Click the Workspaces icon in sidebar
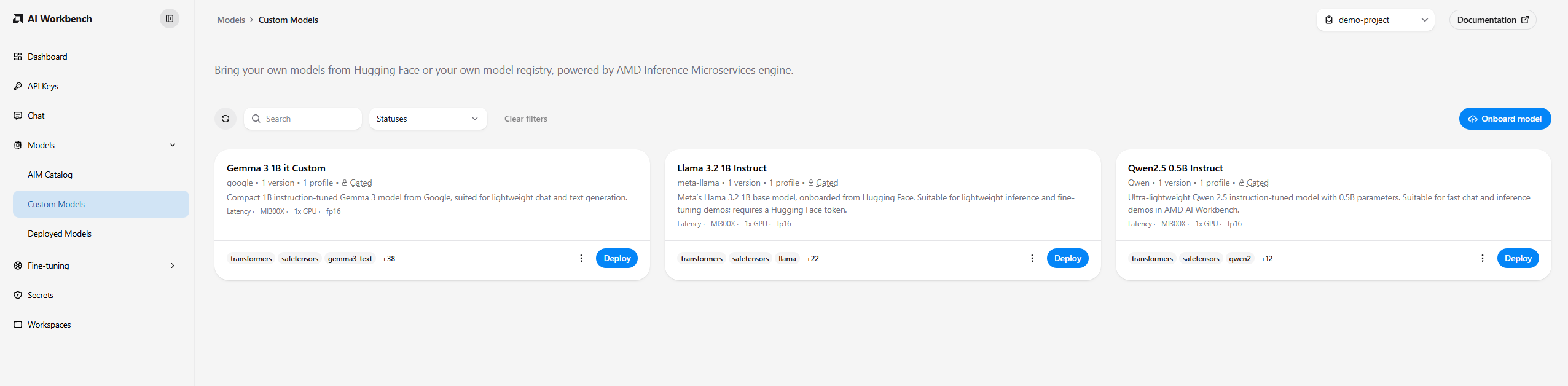 [18, 325]
